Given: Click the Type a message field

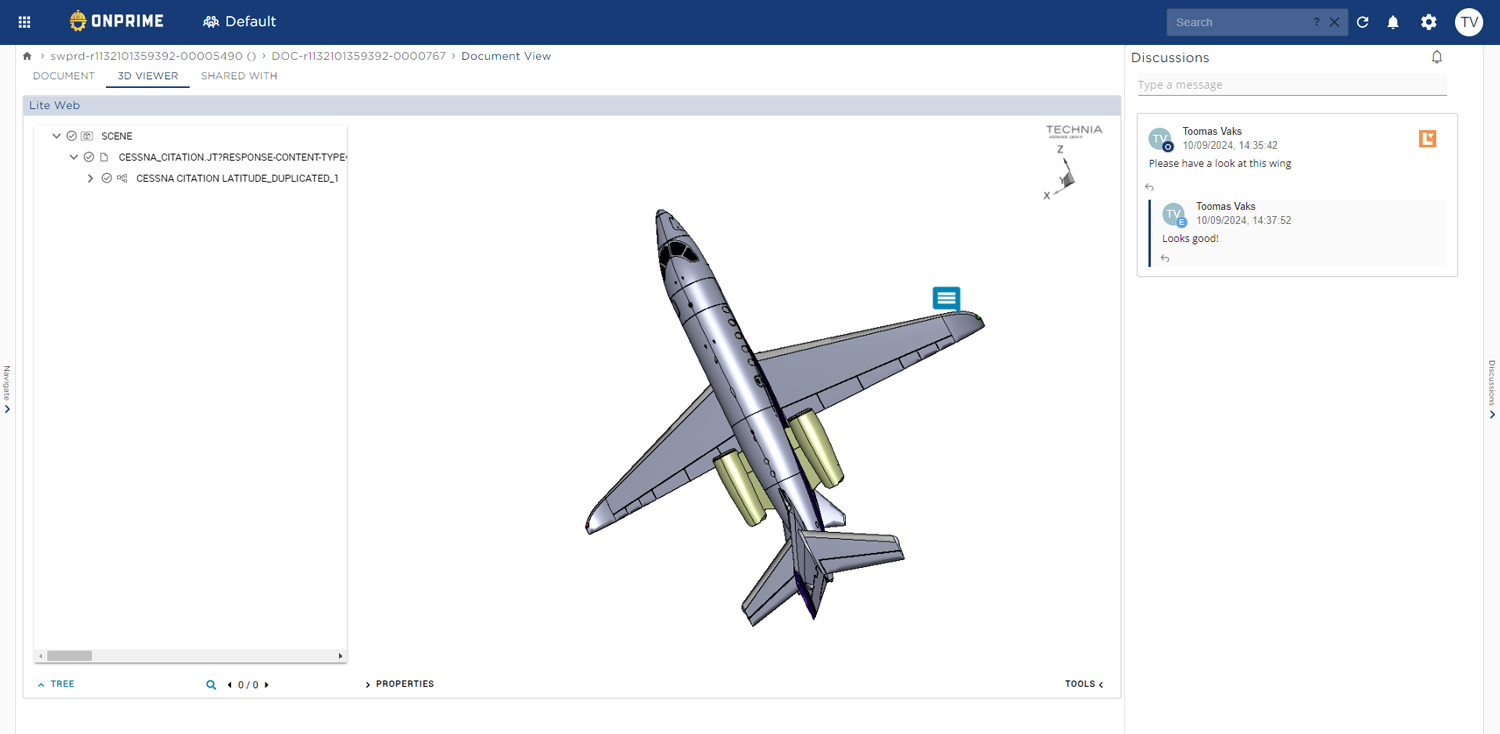Looking at the screenshot, I should (1292, 85).
